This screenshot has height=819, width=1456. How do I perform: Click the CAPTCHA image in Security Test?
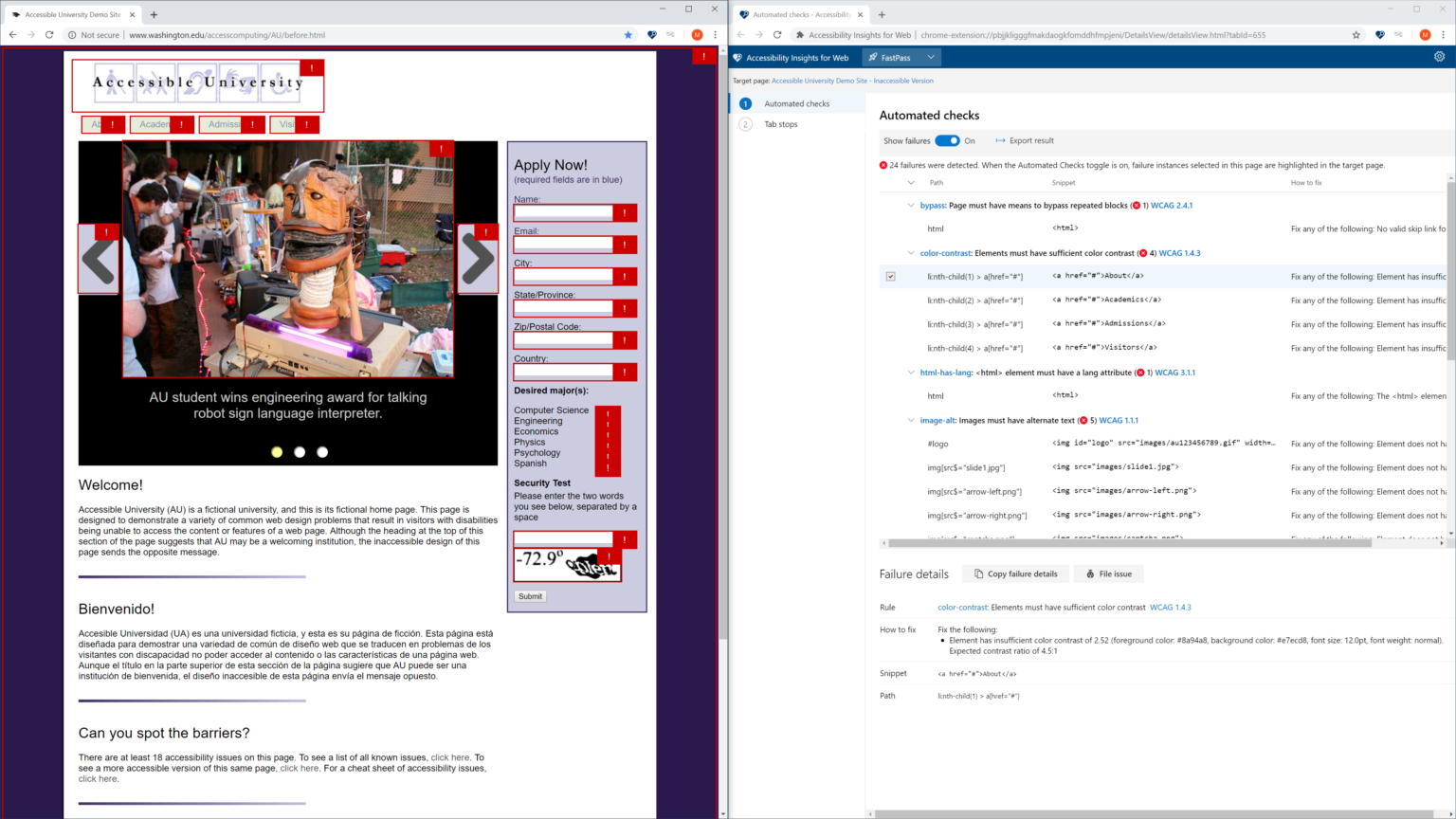(567, 565)
